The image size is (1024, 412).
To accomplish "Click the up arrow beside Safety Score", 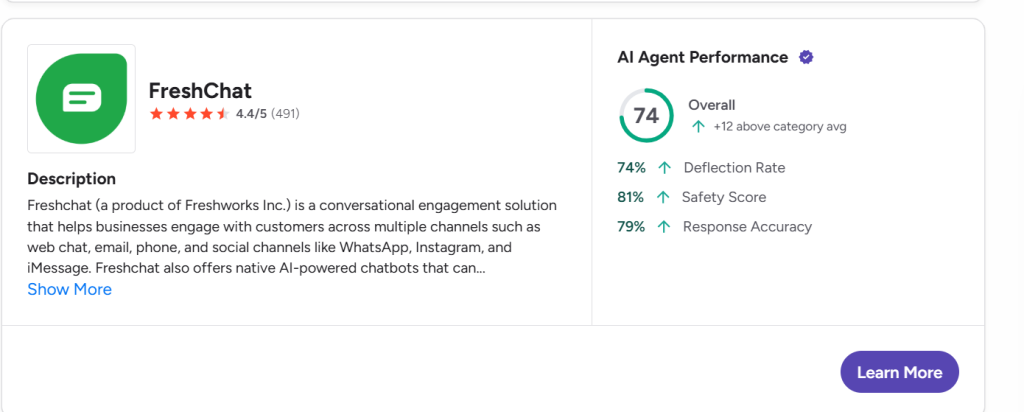I will coord(664,197).
